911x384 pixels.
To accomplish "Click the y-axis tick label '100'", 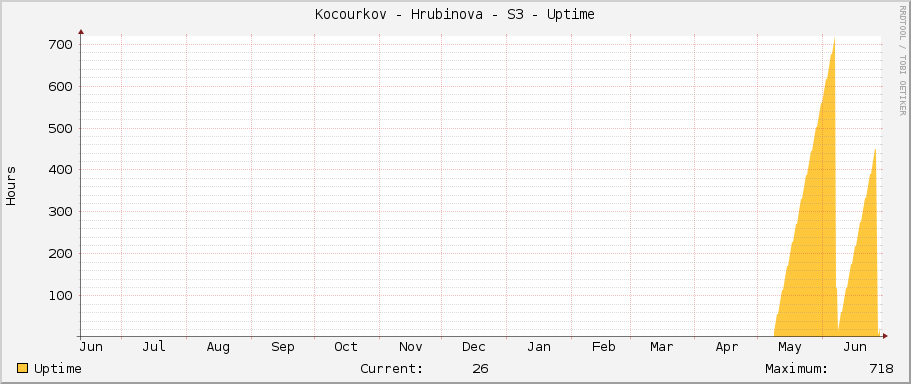I will 60,296.
